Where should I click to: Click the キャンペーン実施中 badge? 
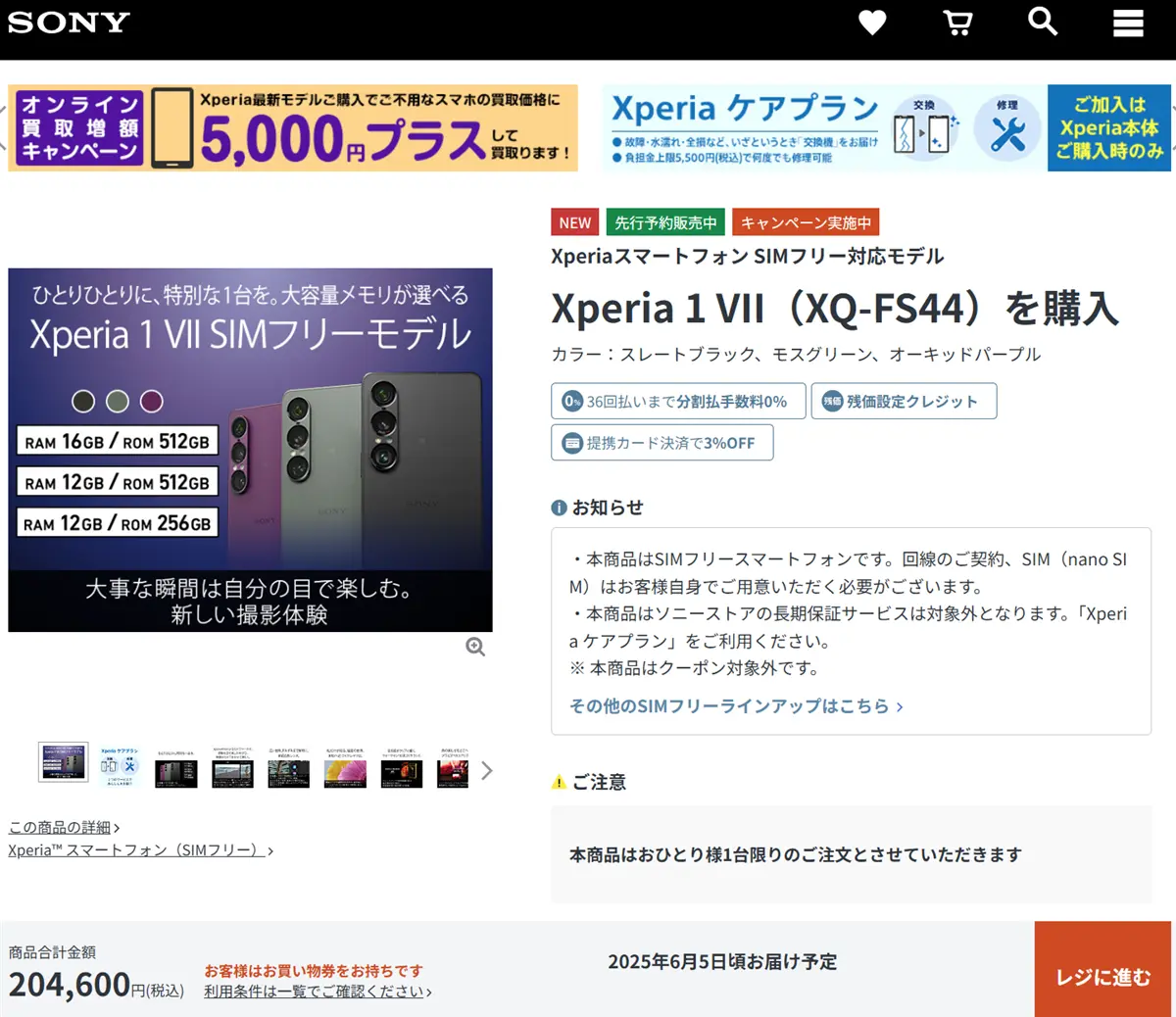tap(806, 222)
